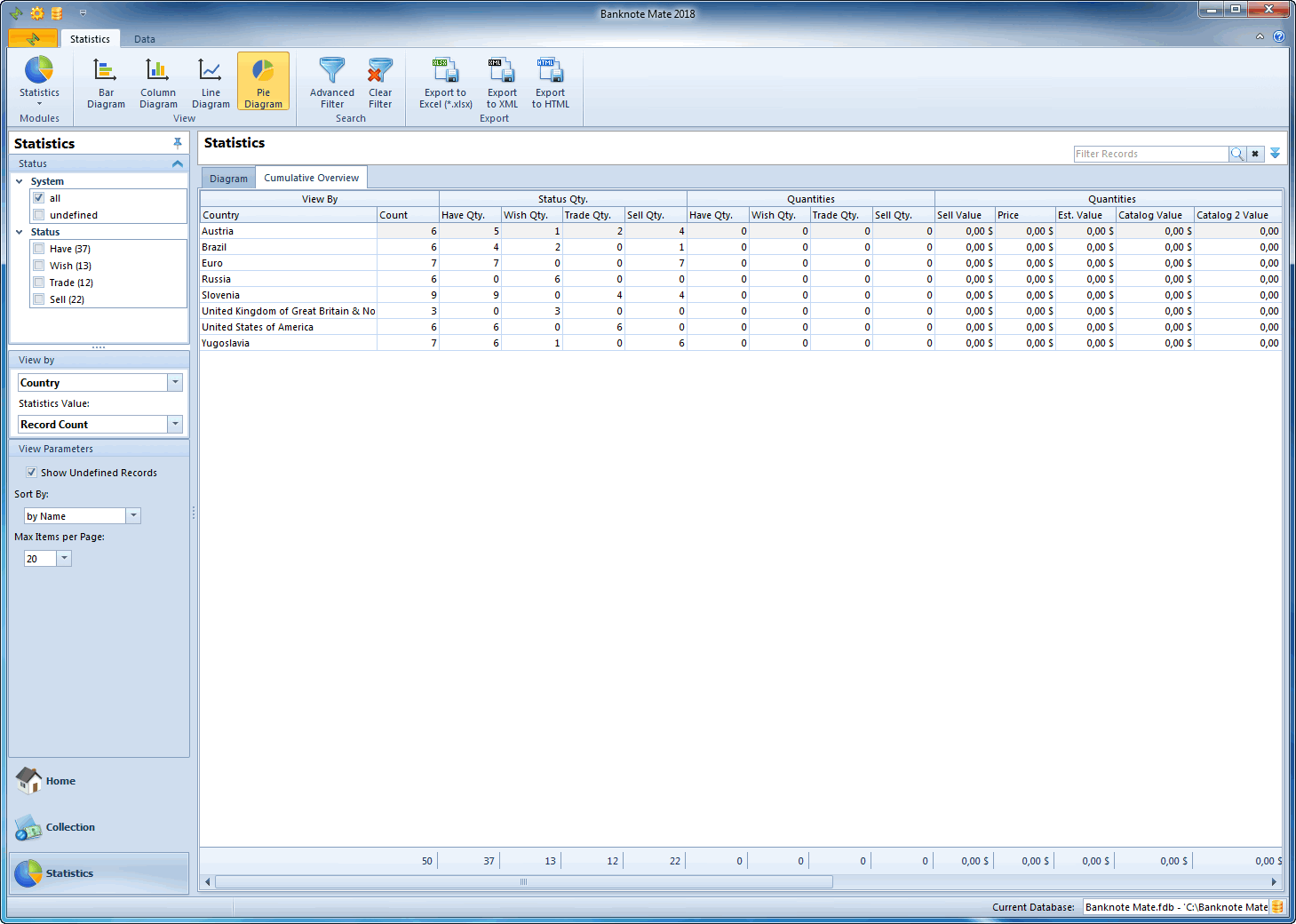Expand the Record Count dropdown
Viewport: 1296px width, 924px height.
(x=175, y=425)
